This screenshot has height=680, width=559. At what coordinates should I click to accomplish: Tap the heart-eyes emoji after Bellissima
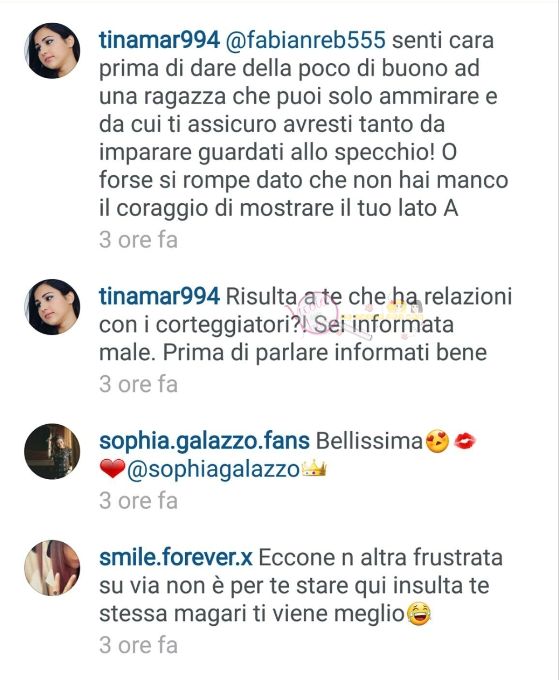click(x=437, y=442)
